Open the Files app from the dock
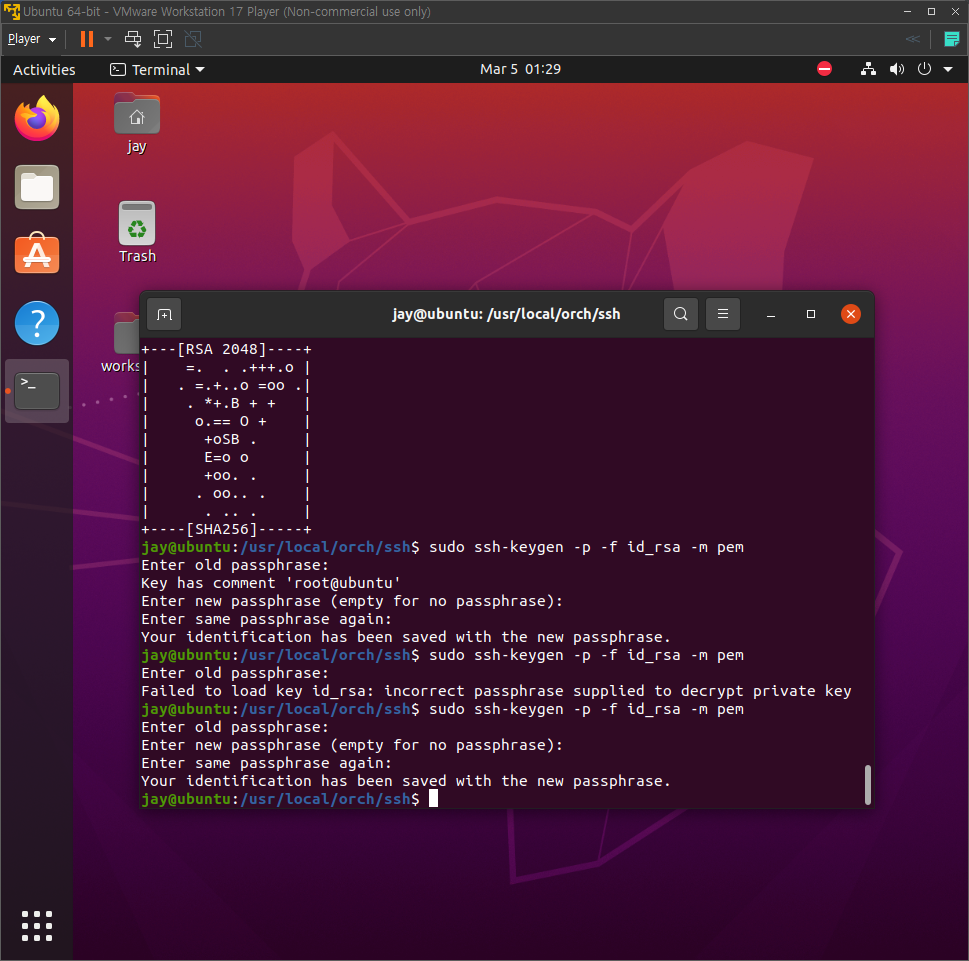The image size is (969, 961). coord(36,186)
